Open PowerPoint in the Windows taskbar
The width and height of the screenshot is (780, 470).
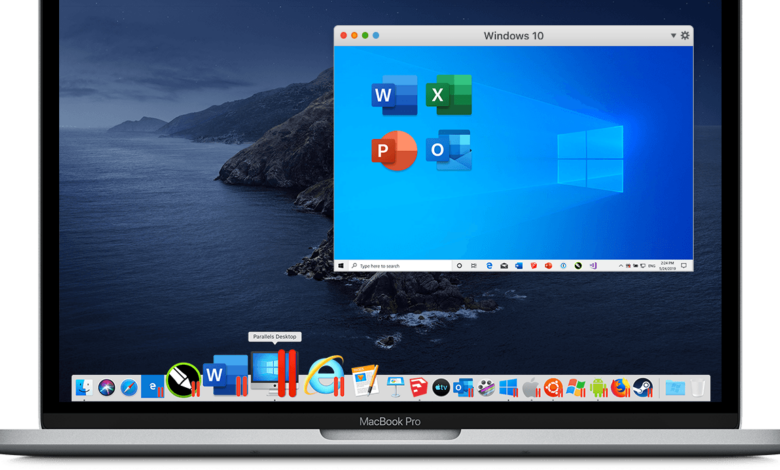[548, 266]
